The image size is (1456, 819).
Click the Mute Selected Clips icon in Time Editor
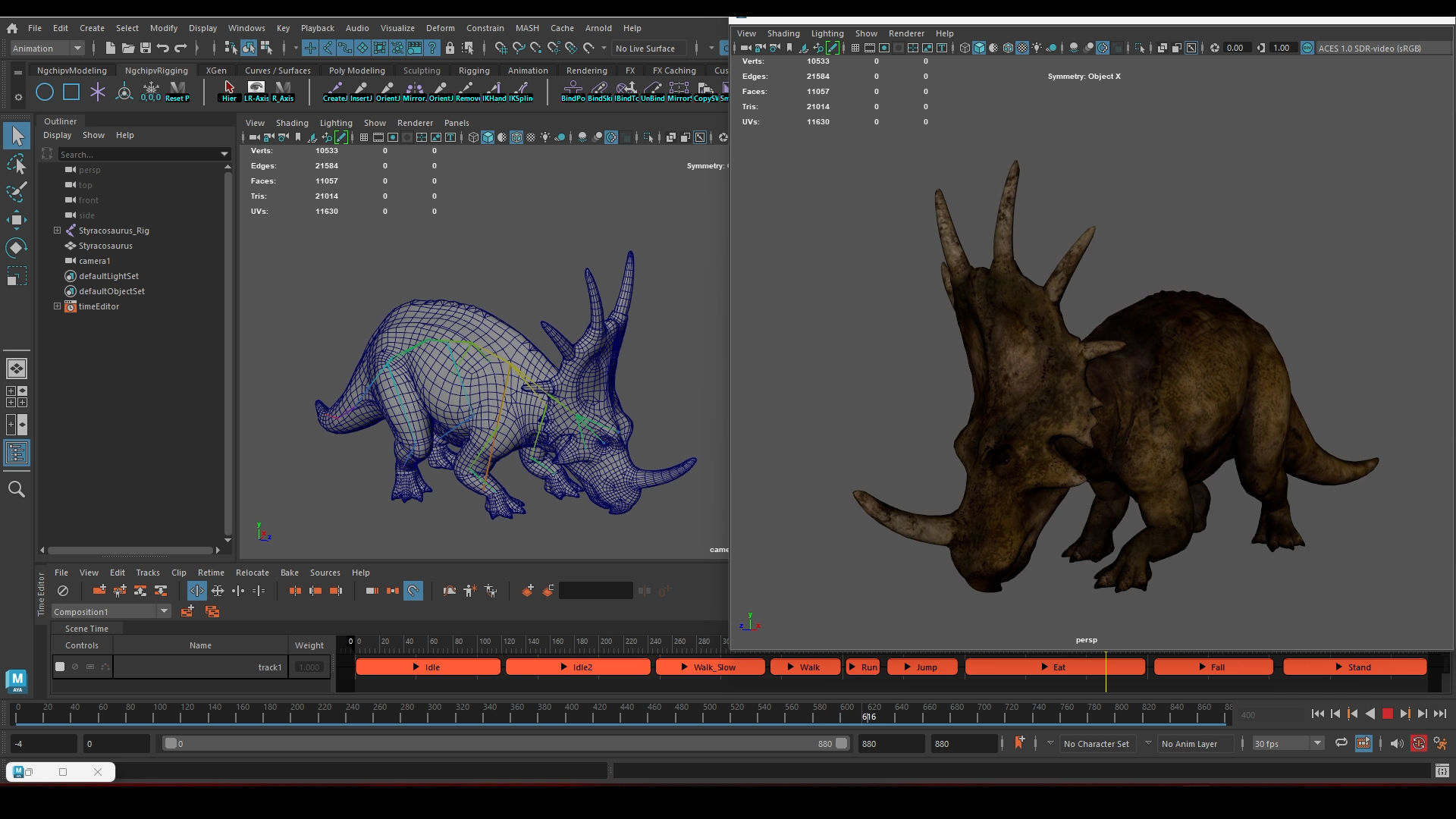63,591
